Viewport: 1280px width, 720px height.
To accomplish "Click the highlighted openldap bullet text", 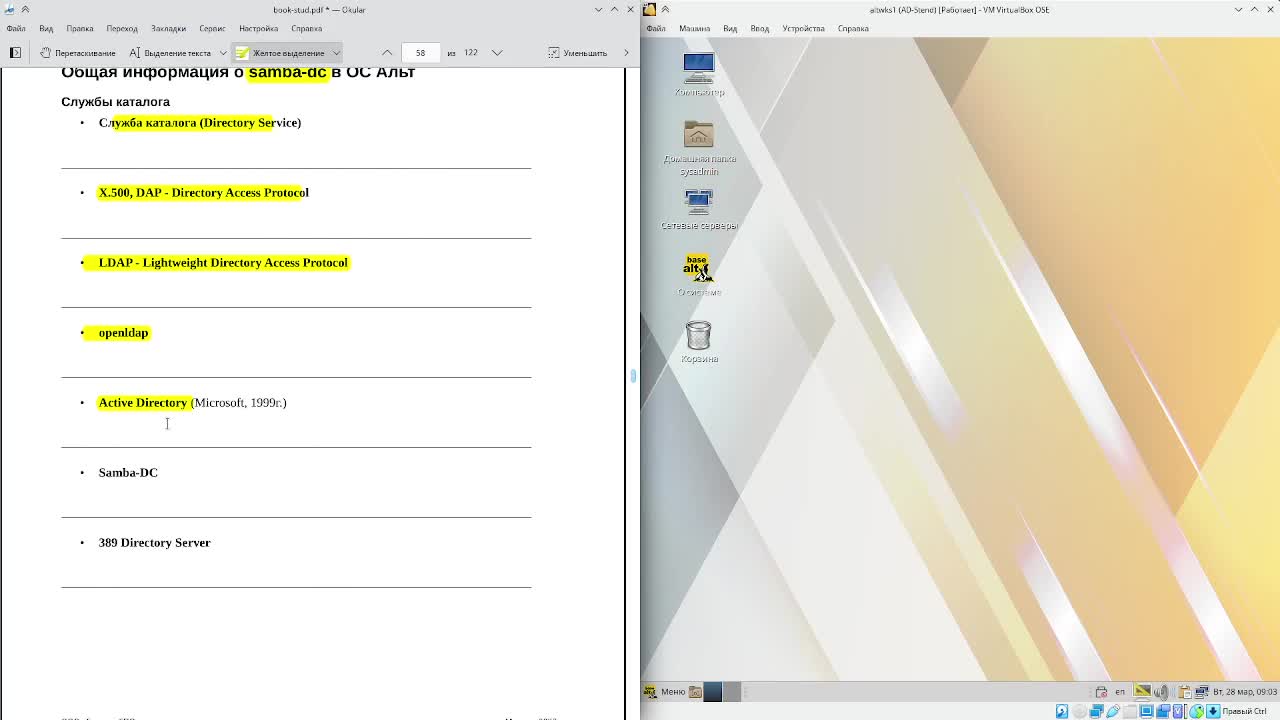I will click(x=123, y=332).
